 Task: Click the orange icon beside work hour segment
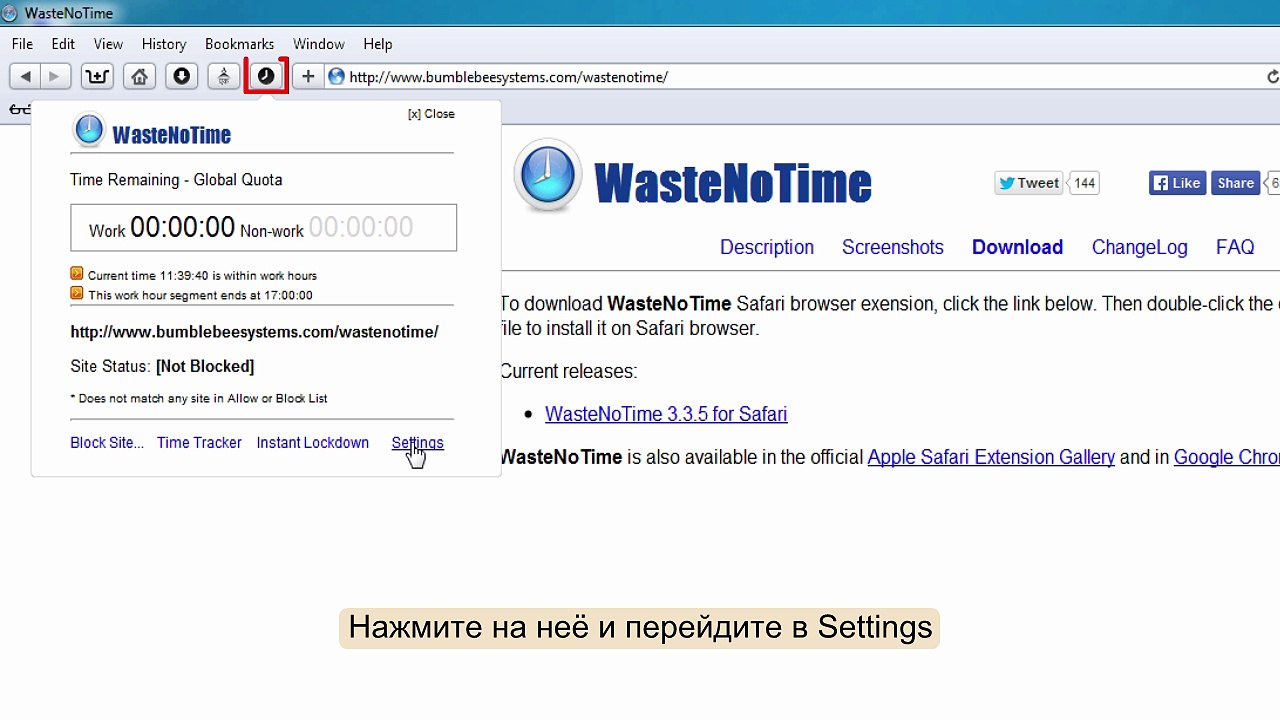(77, 294)
